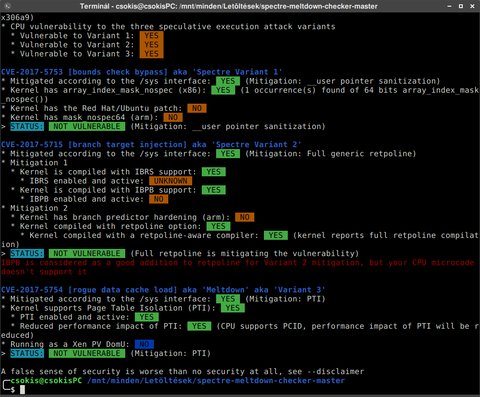This screenshot has width=480, height=397.
Task: Click YES badge for 'Kernel supports Page Table Isolation'
Action: [x=233, y=308]
